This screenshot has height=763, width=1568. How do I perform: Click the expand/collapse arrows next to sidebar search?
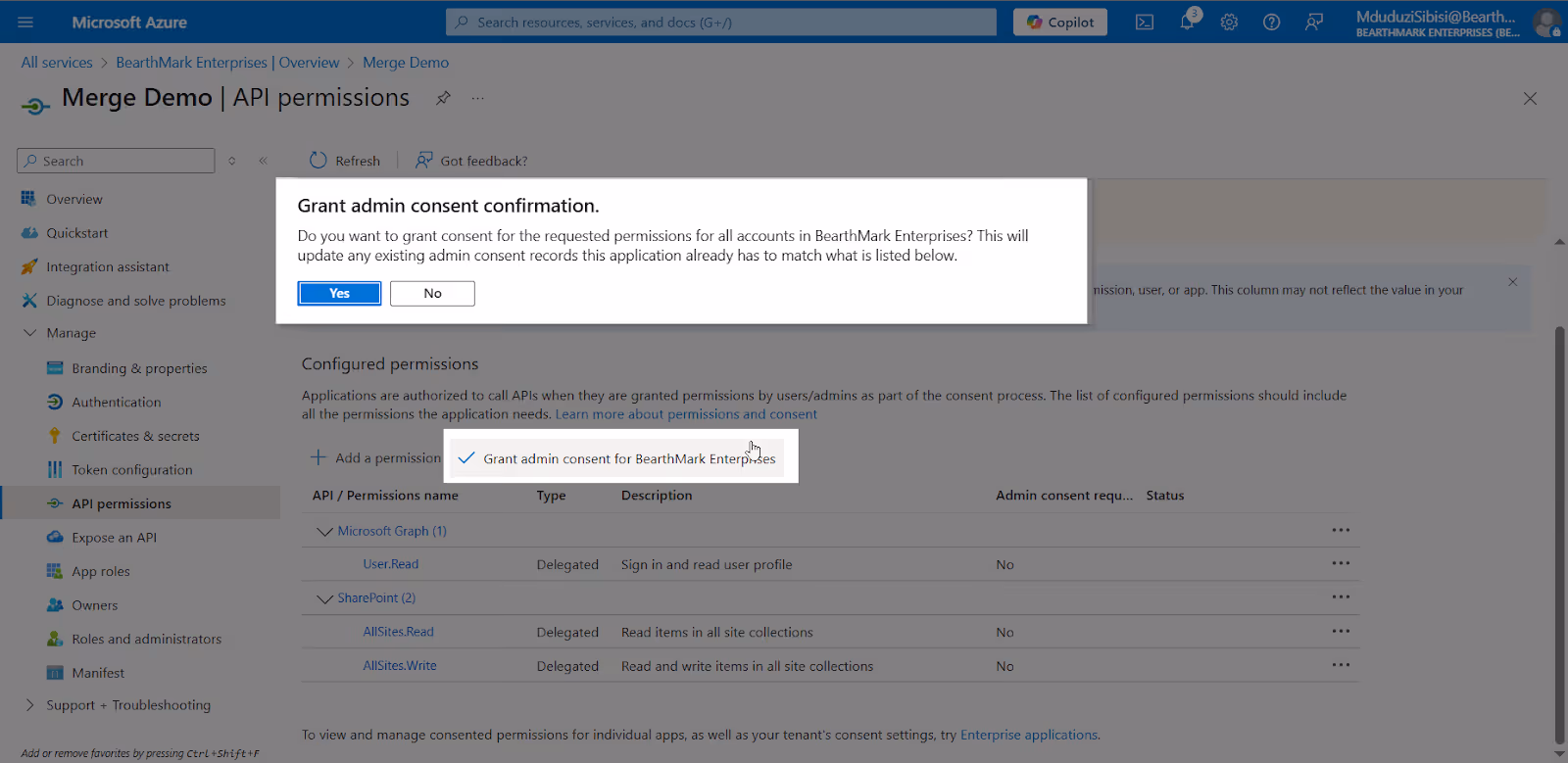(232, 161)
